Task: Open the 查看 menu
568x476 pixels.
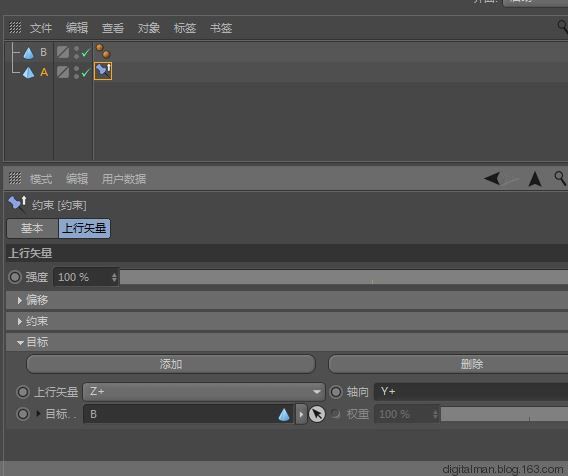Action: pyautogui.click(x=113, y=28)
